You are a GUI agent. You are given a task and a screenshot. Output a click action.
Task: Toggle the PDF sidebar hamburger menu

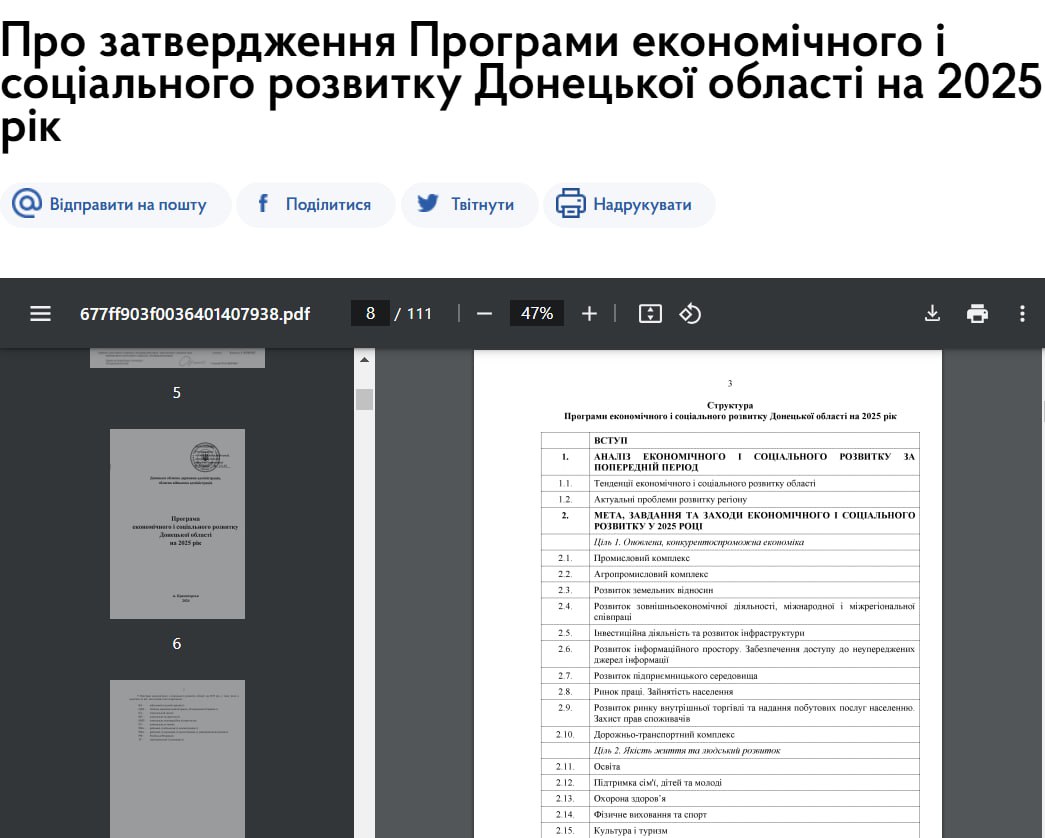click(40, 314)
